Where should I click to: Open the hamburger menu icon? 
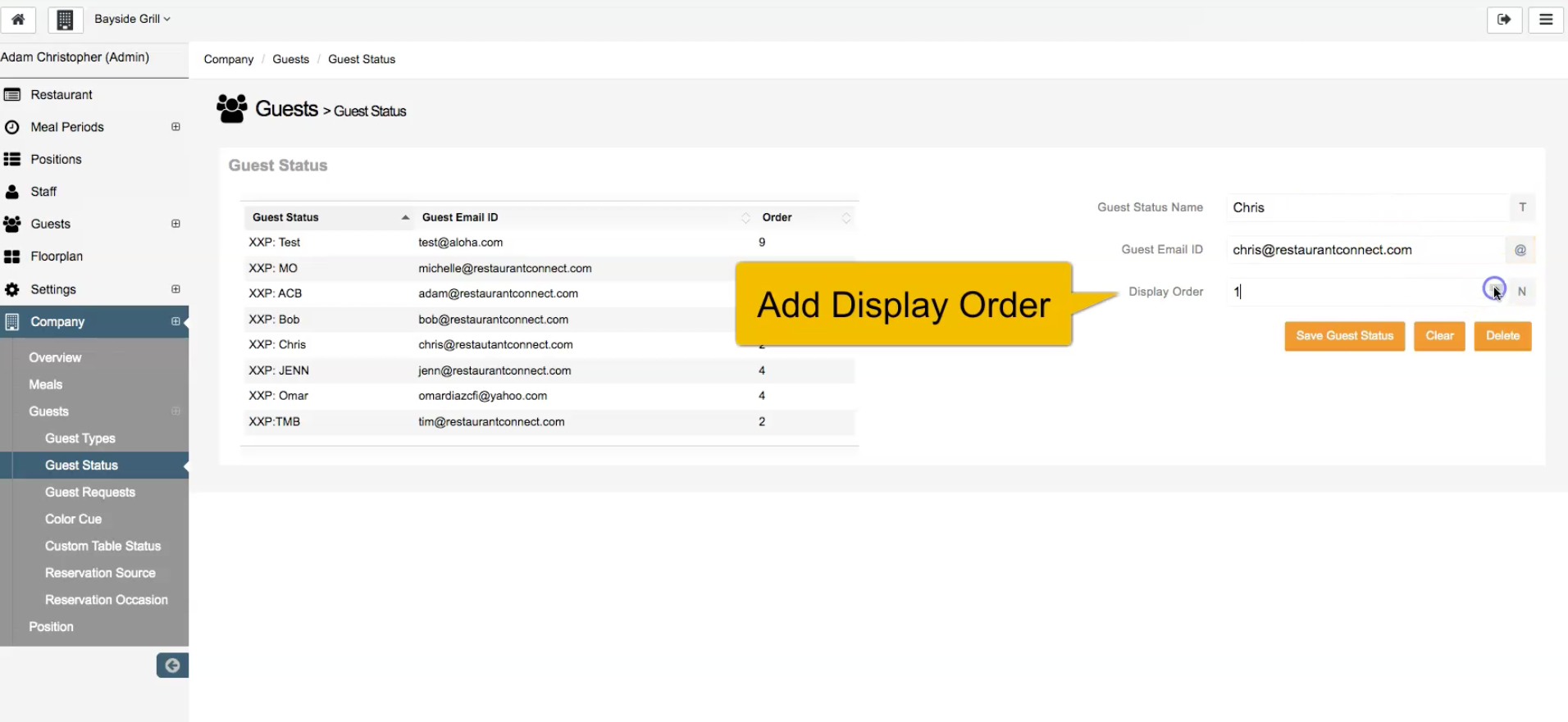click(1546, 20)
